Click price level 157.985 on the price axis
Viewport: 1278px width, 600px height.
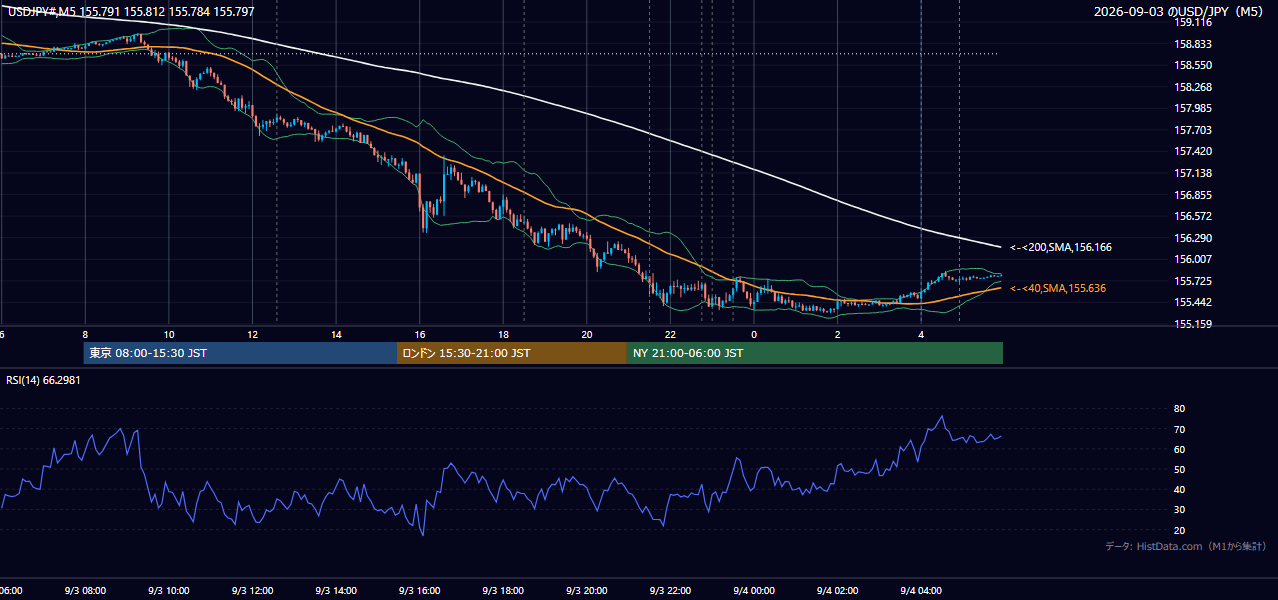[1192, 108]
